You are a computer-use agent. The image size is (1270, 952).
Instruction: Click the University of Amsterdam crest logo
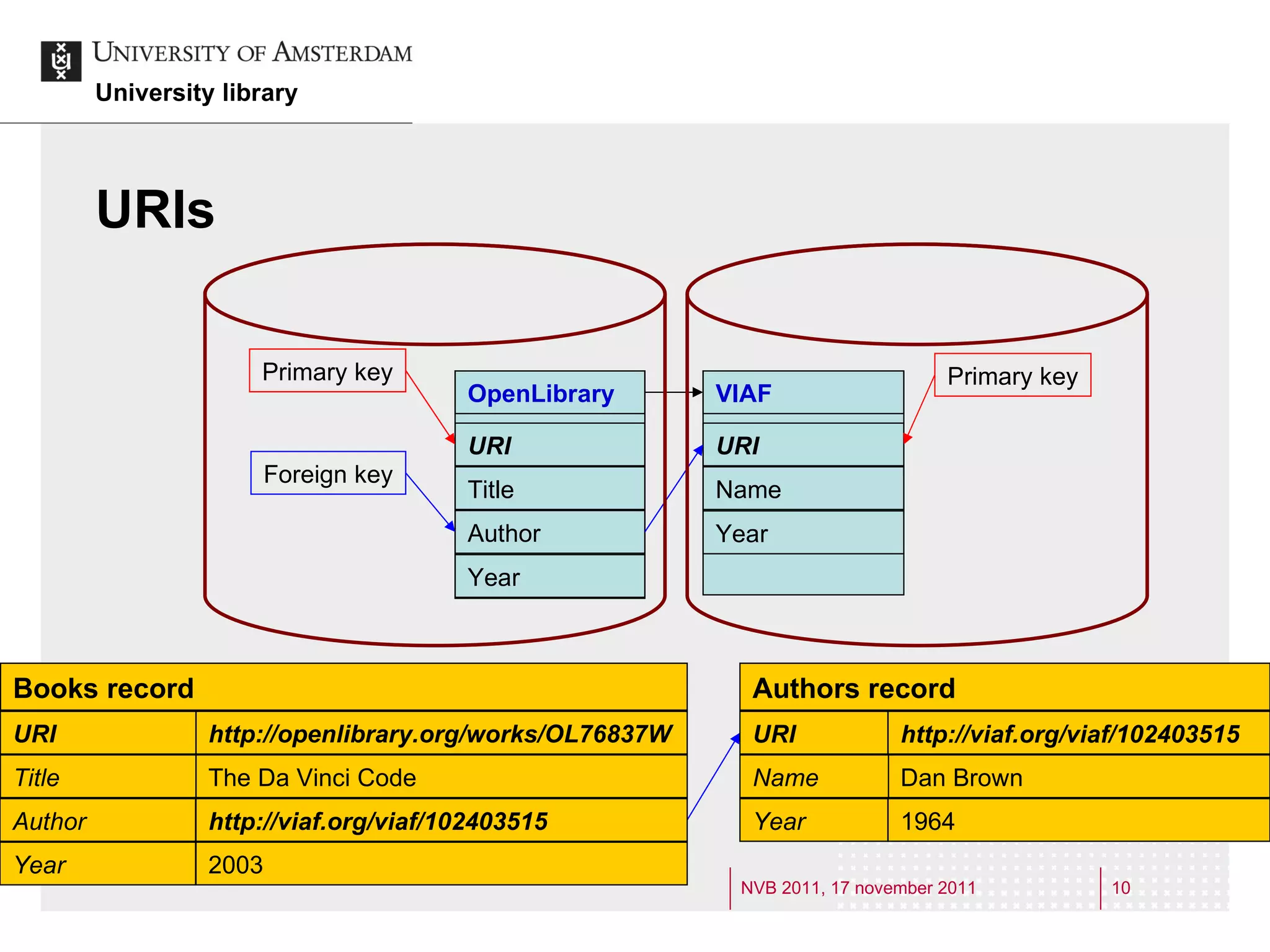pyautogui.click(x=61, y=61)
